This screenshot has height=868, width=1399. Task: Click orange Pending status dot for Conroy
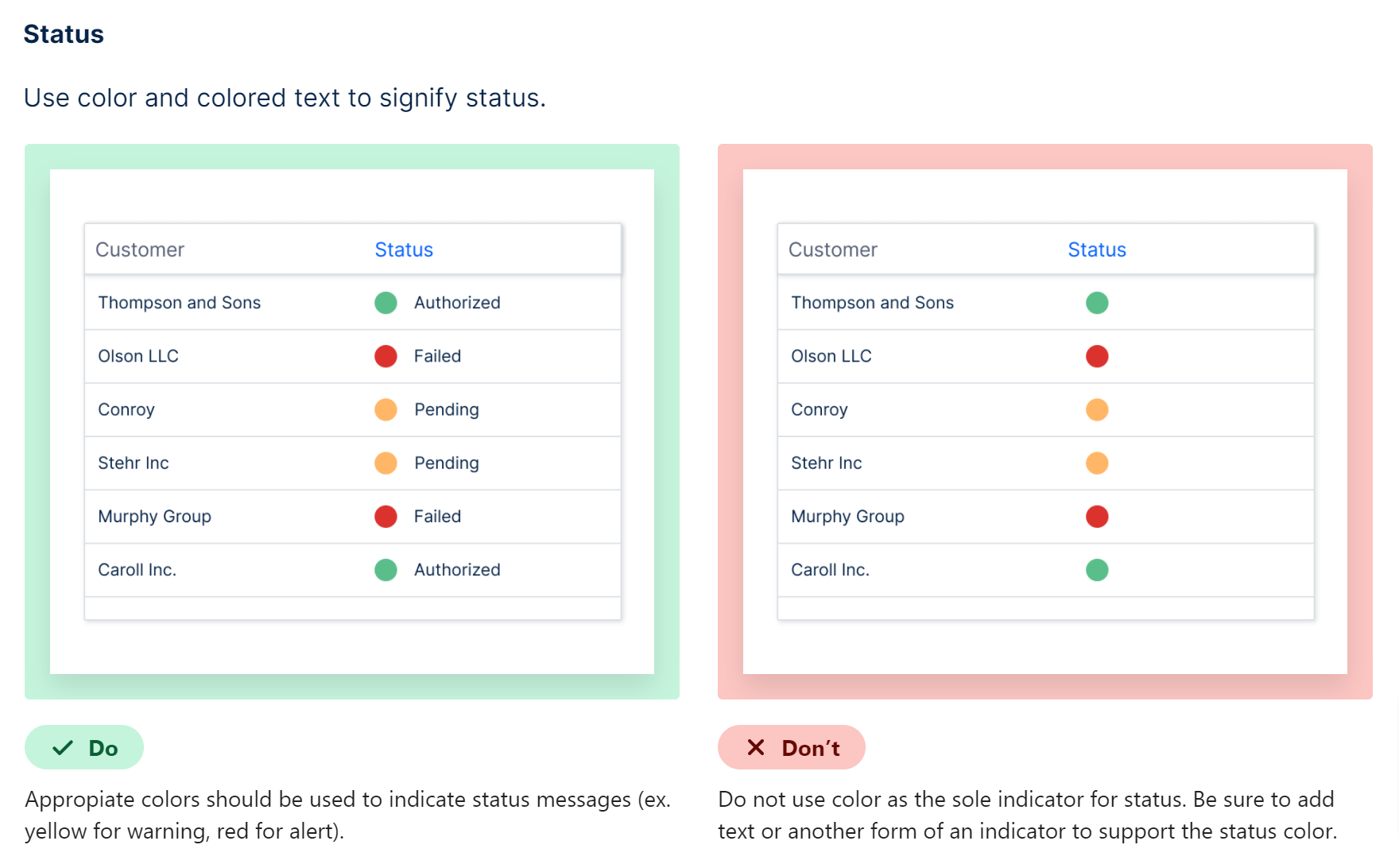[386, 409]
